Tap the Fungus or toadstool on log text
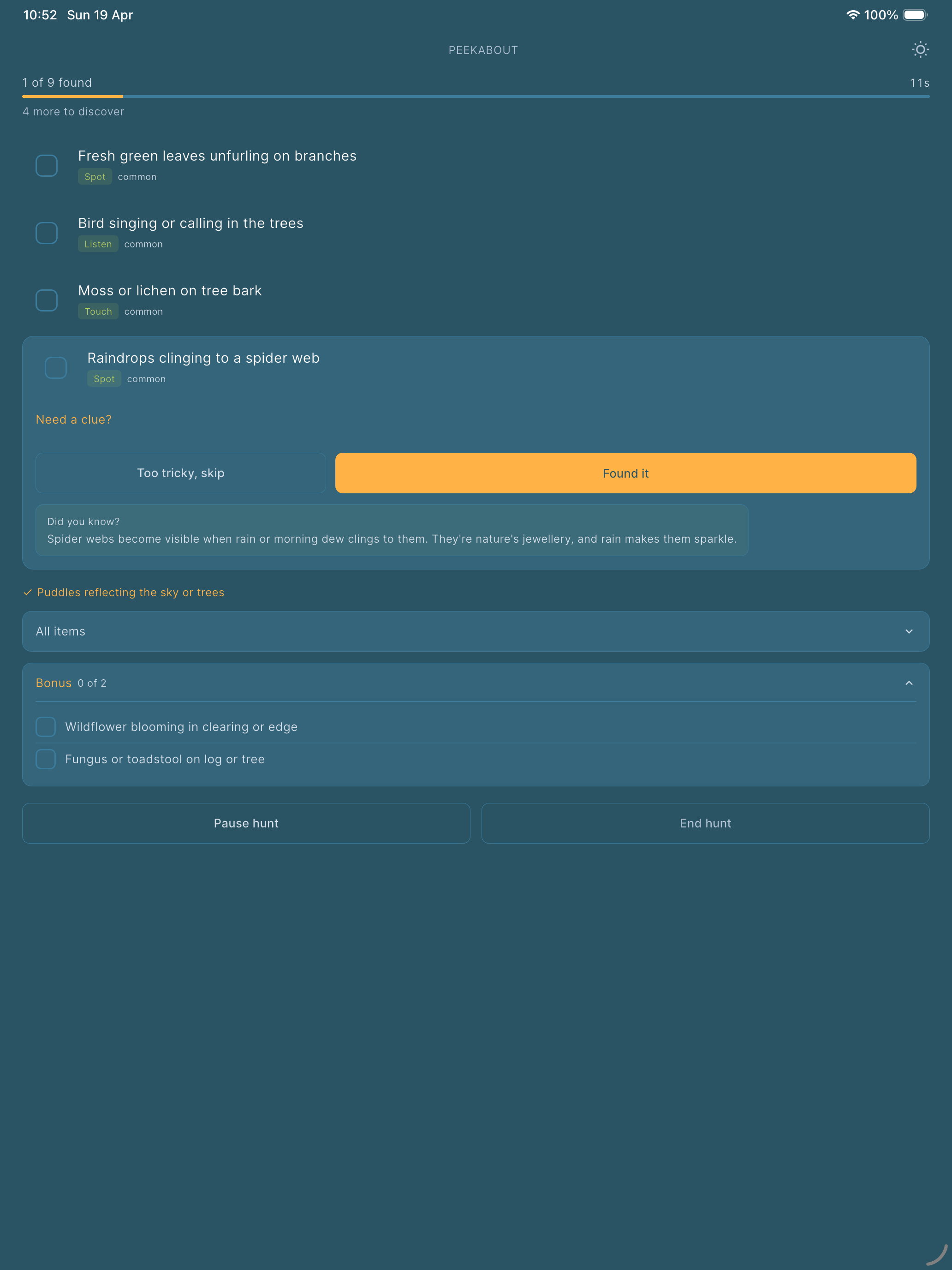This screenshot has height=1270, width=952. pyautogui.click(x=165, y=759)
